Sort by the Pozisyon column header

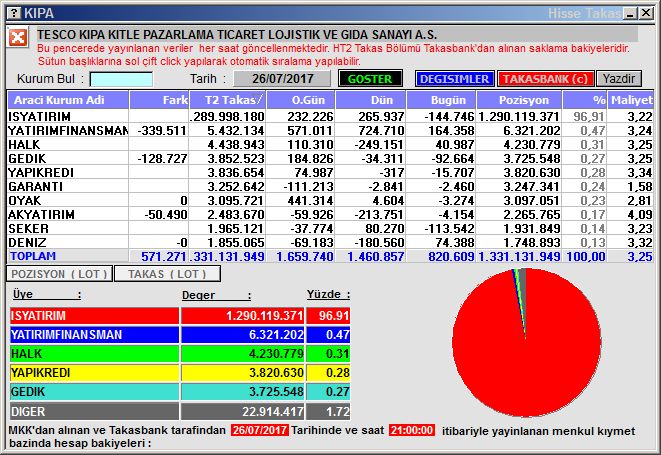[x=519, y=100]
